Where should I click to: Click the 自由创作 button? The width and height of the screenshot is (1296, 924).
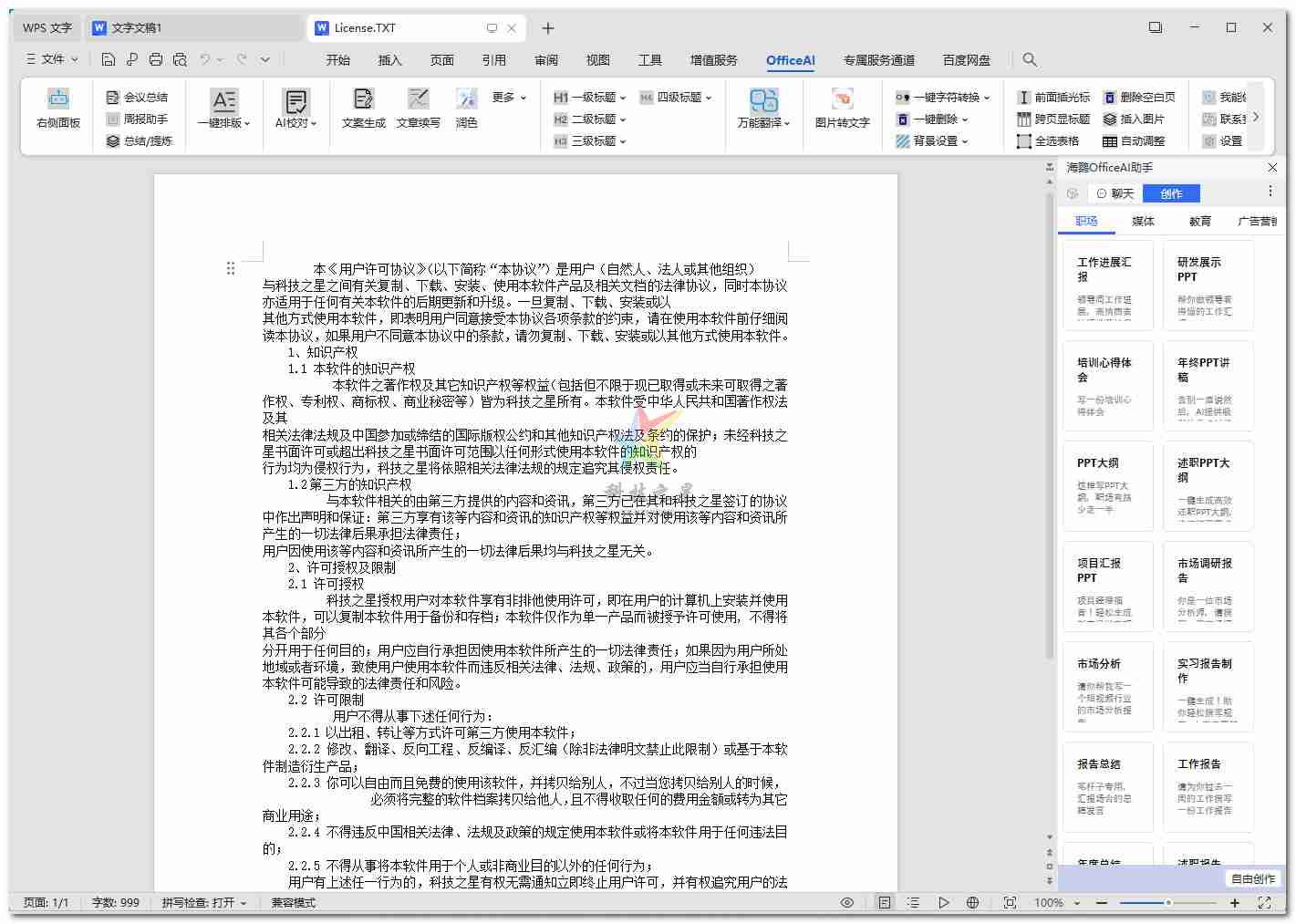pyautogui.click(x=1254, y=878)
